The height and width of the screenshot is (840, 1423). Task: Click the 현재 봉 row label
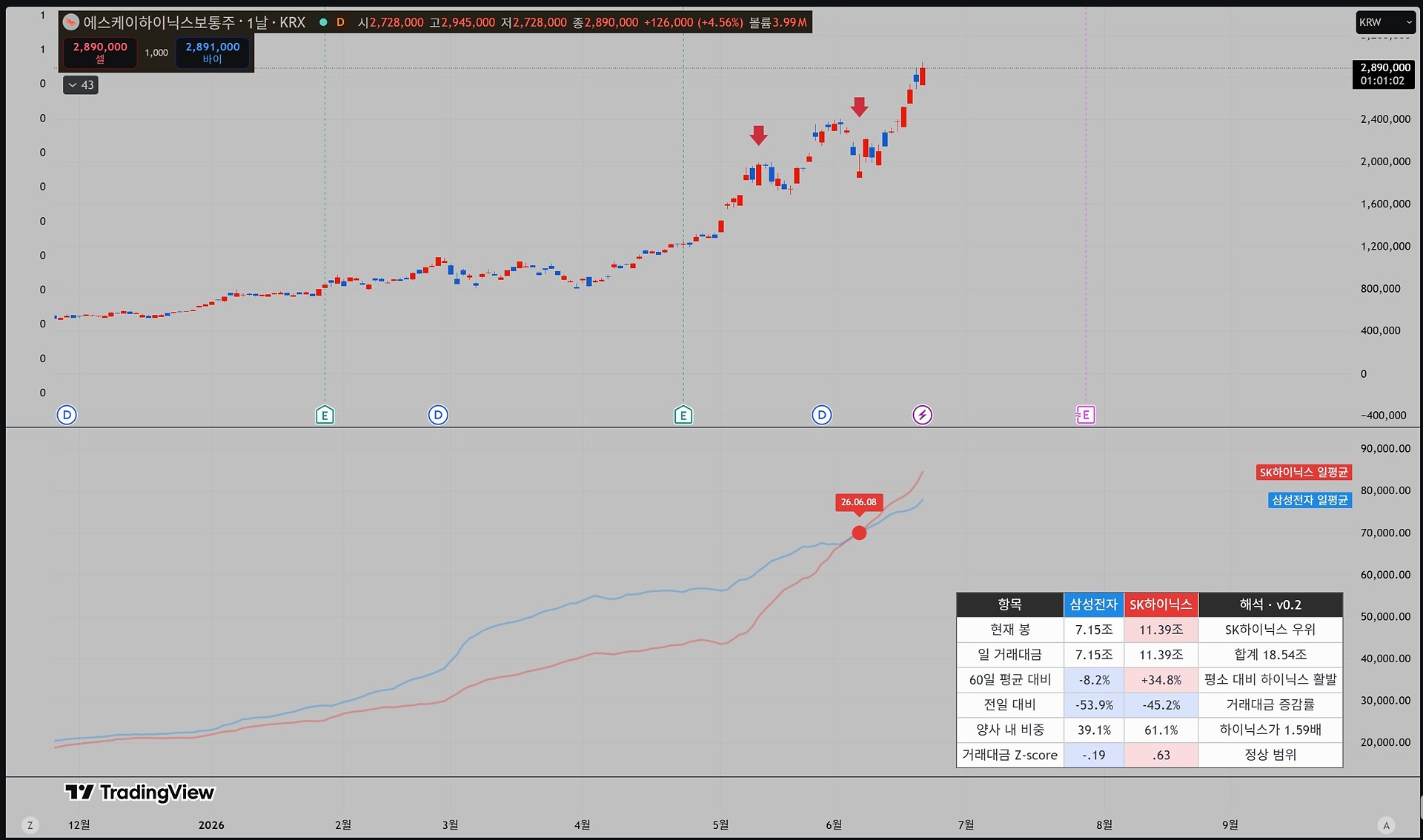[x=1010, y=630]
